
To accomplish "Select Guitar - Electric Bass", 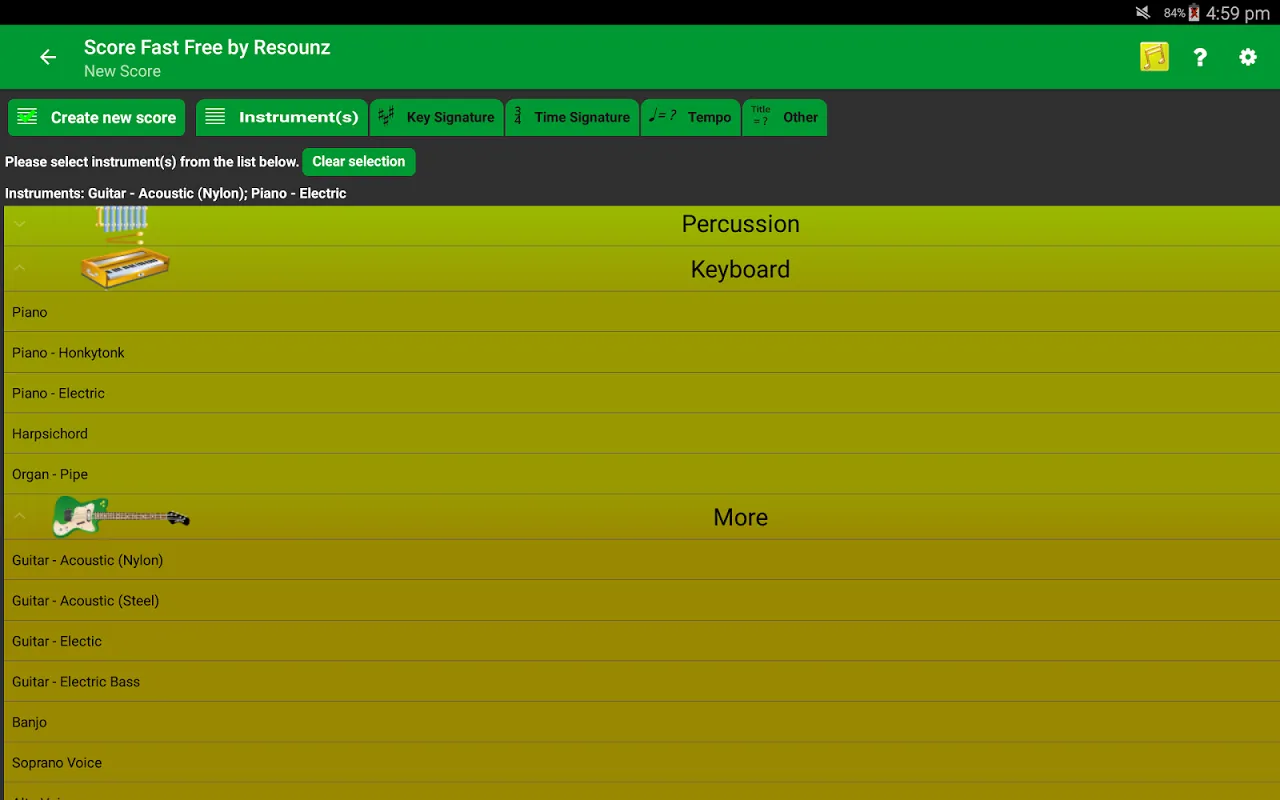I will tap(641, 682).
